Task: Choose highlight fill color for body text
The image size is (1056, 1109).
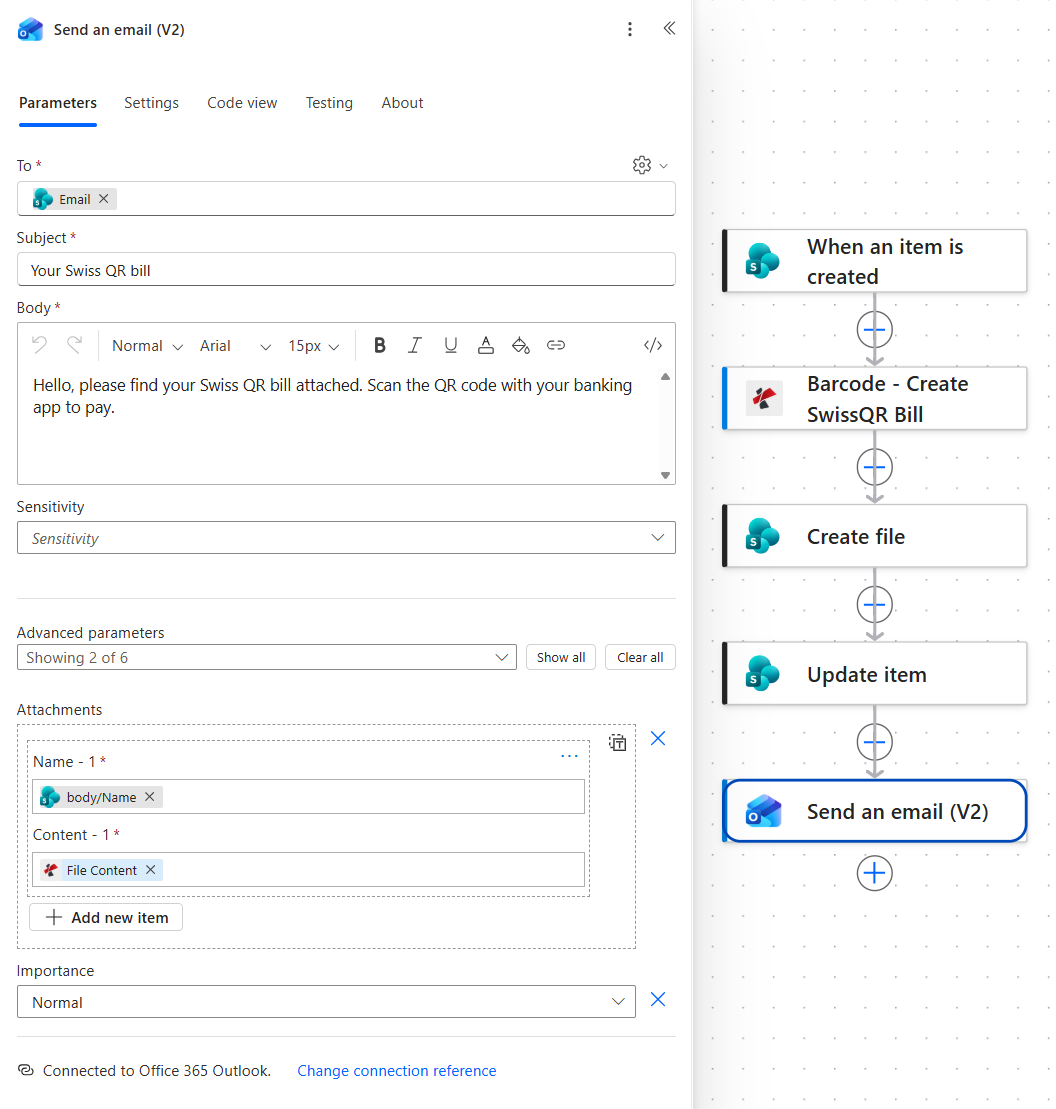Action: (x=521, y=345)
